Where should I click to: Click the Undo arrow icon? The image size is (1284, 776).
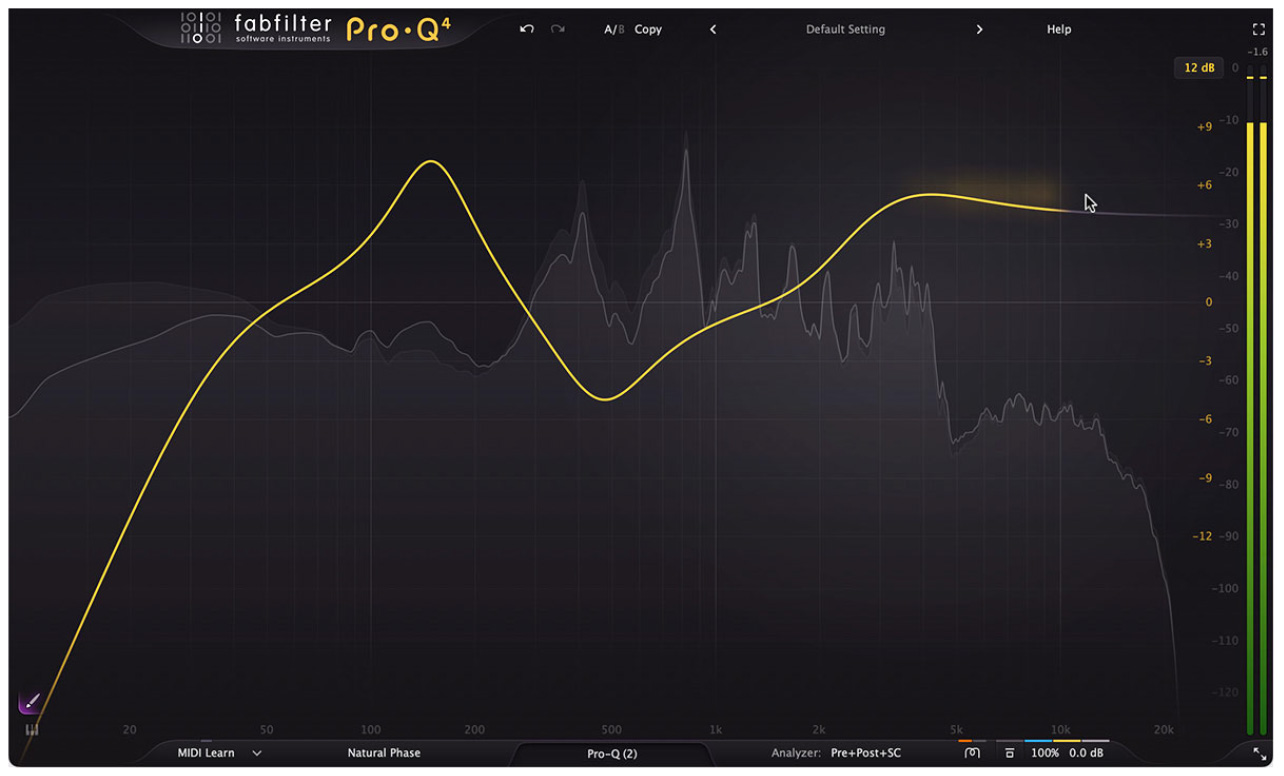click(x=526, y=29)
